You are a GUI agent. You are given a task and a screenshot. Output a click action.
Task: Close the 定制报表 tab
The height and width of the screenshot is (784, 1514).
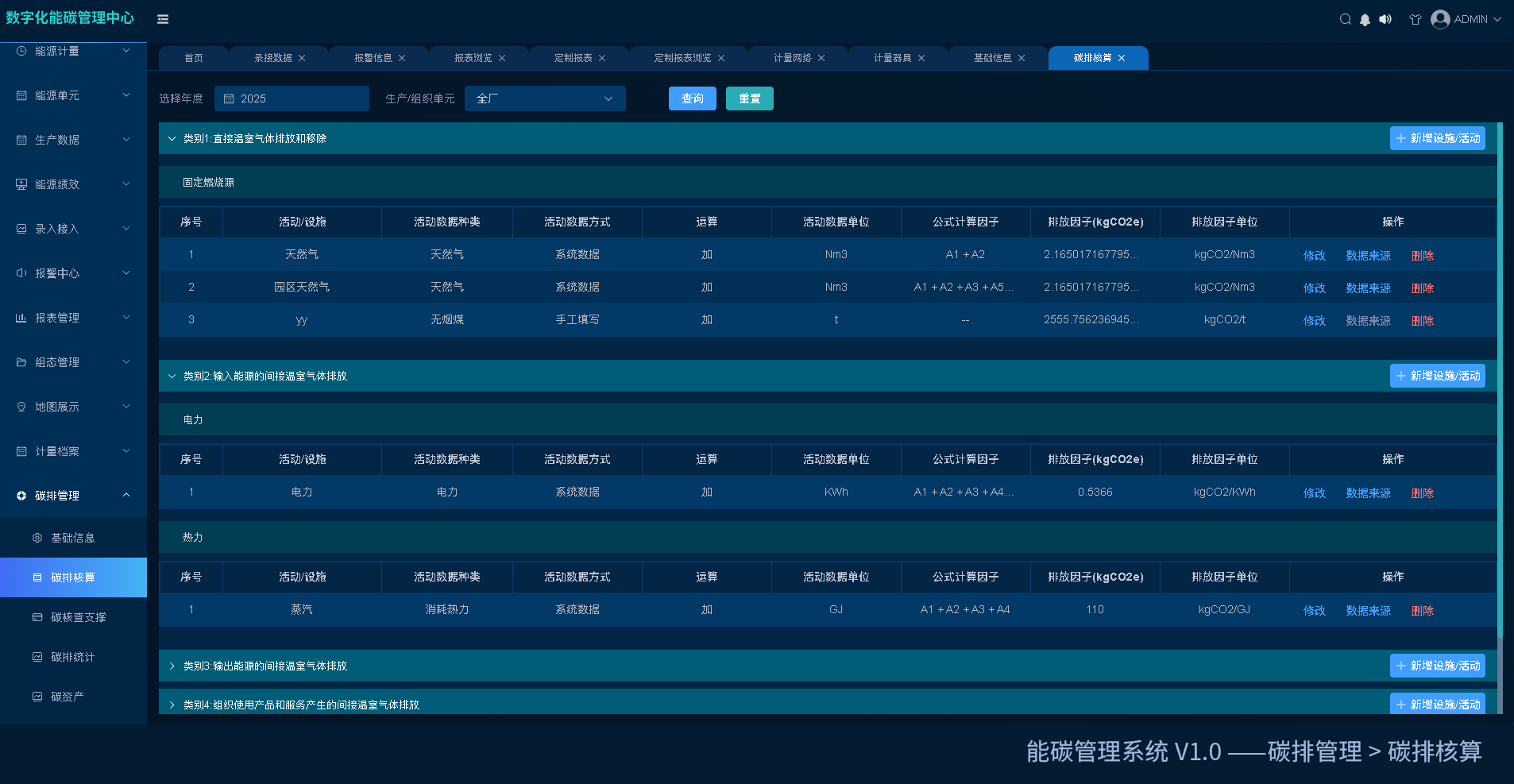602,58
